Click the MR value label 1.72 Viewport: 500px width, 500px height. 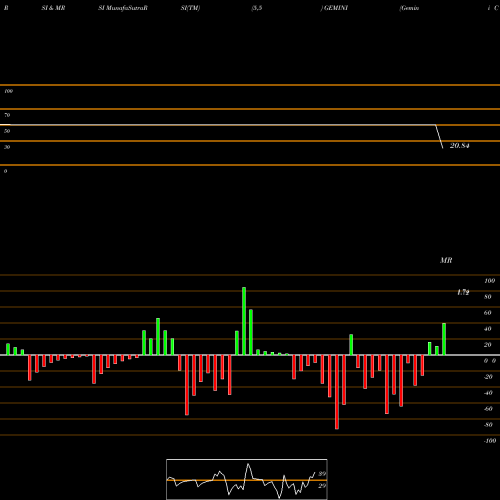tap(463, 292)
